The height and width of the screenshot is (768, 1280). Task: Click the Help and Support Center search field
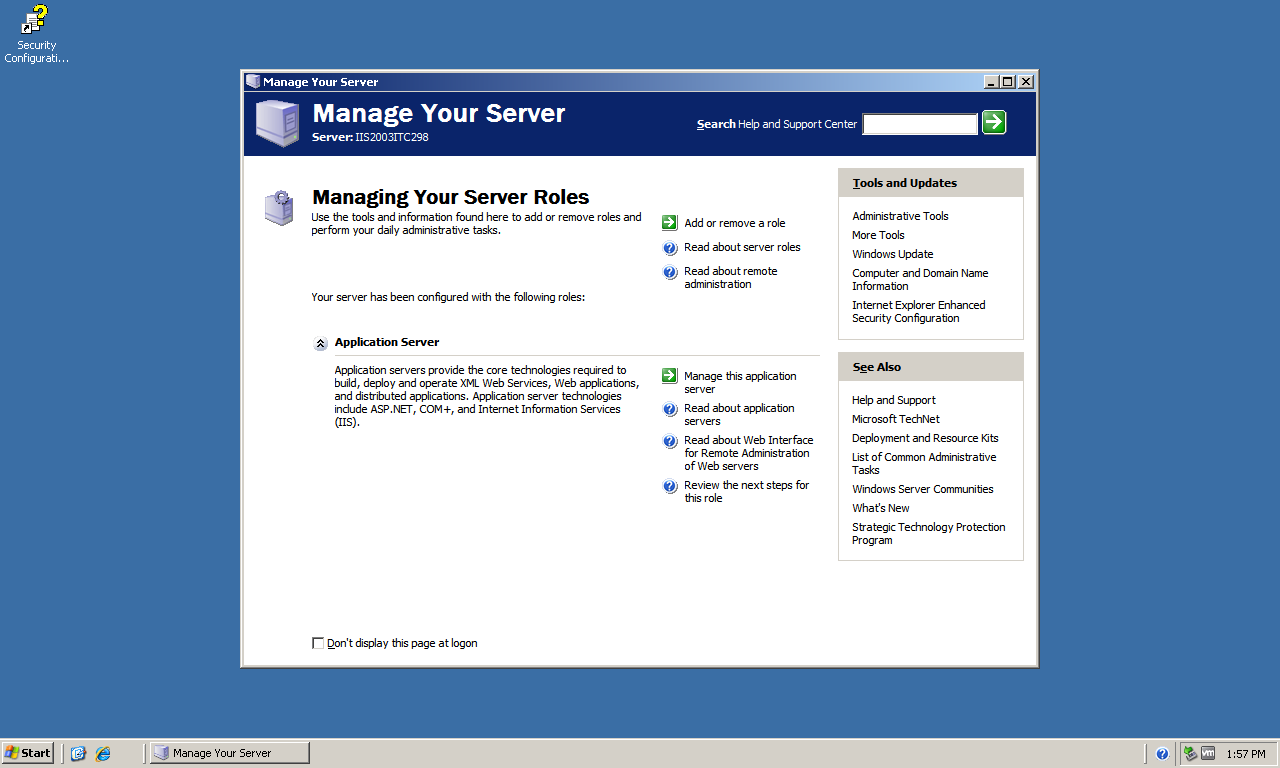pyautogui.click(x=919, y=124)
